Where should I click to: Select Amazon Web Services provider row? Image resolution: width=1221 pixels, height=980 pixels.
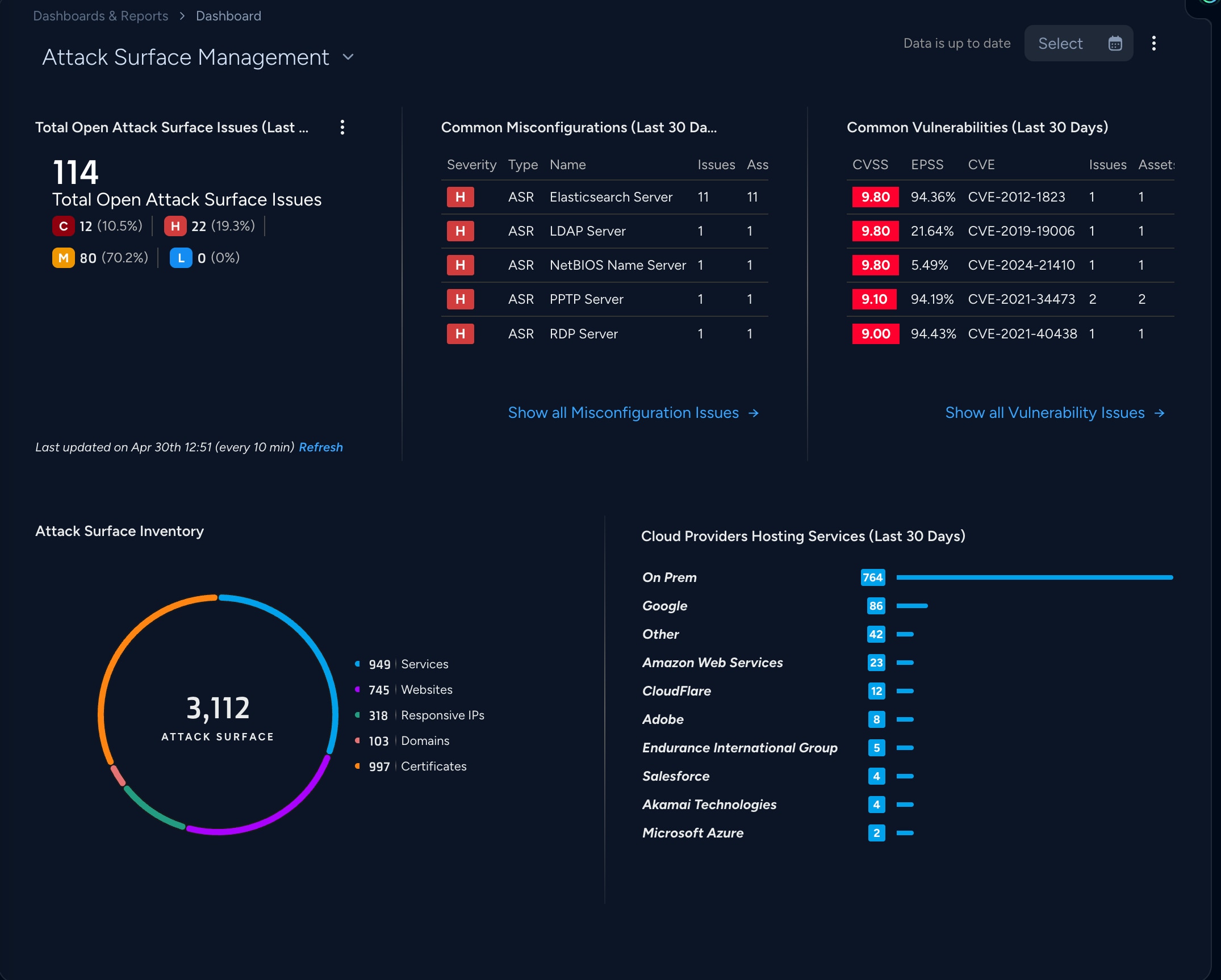pyautogui.click(x=907, y=663)
